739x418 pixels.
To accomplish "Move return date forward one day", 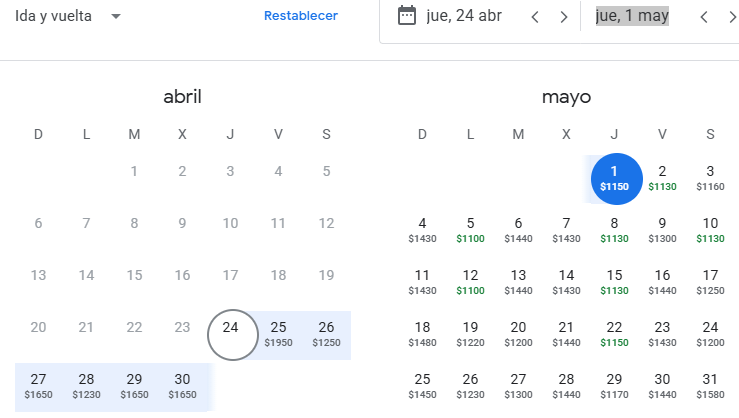I will [732, 17].
